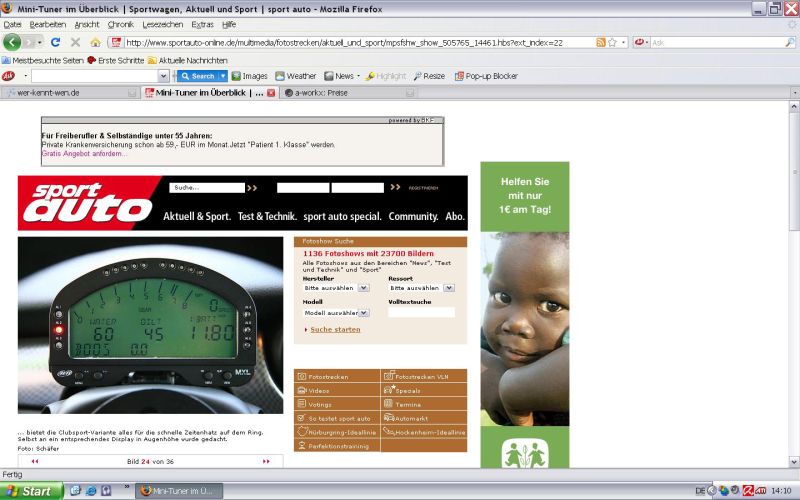Close the Mini-Tuner im Überblick tab
800x500 pixels.
click(x=271, y=93)
